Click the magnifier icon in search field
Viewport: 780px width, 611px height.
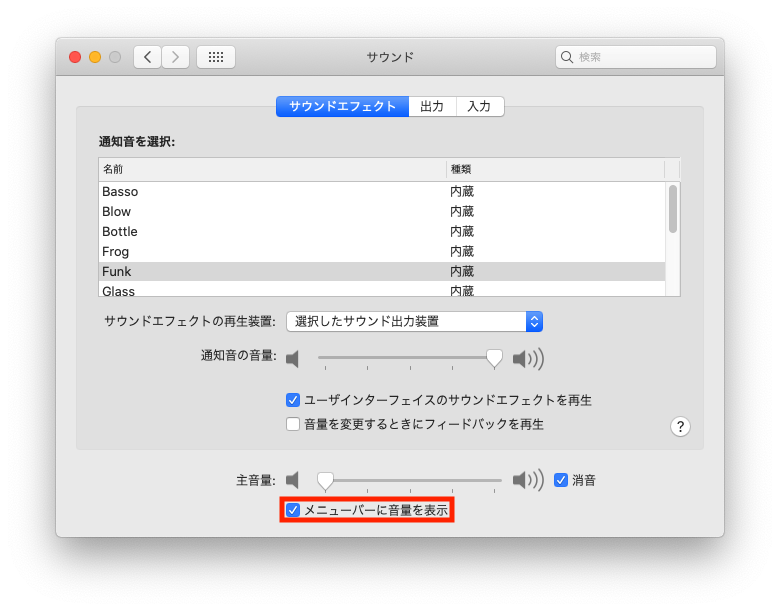(x=567, y=57)
